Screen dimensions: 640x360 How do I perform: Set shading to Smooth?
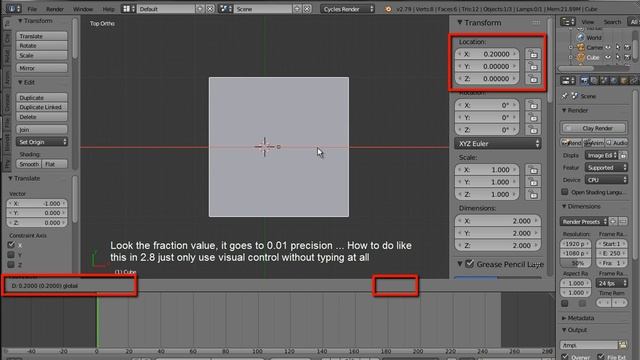click(29, 164)
